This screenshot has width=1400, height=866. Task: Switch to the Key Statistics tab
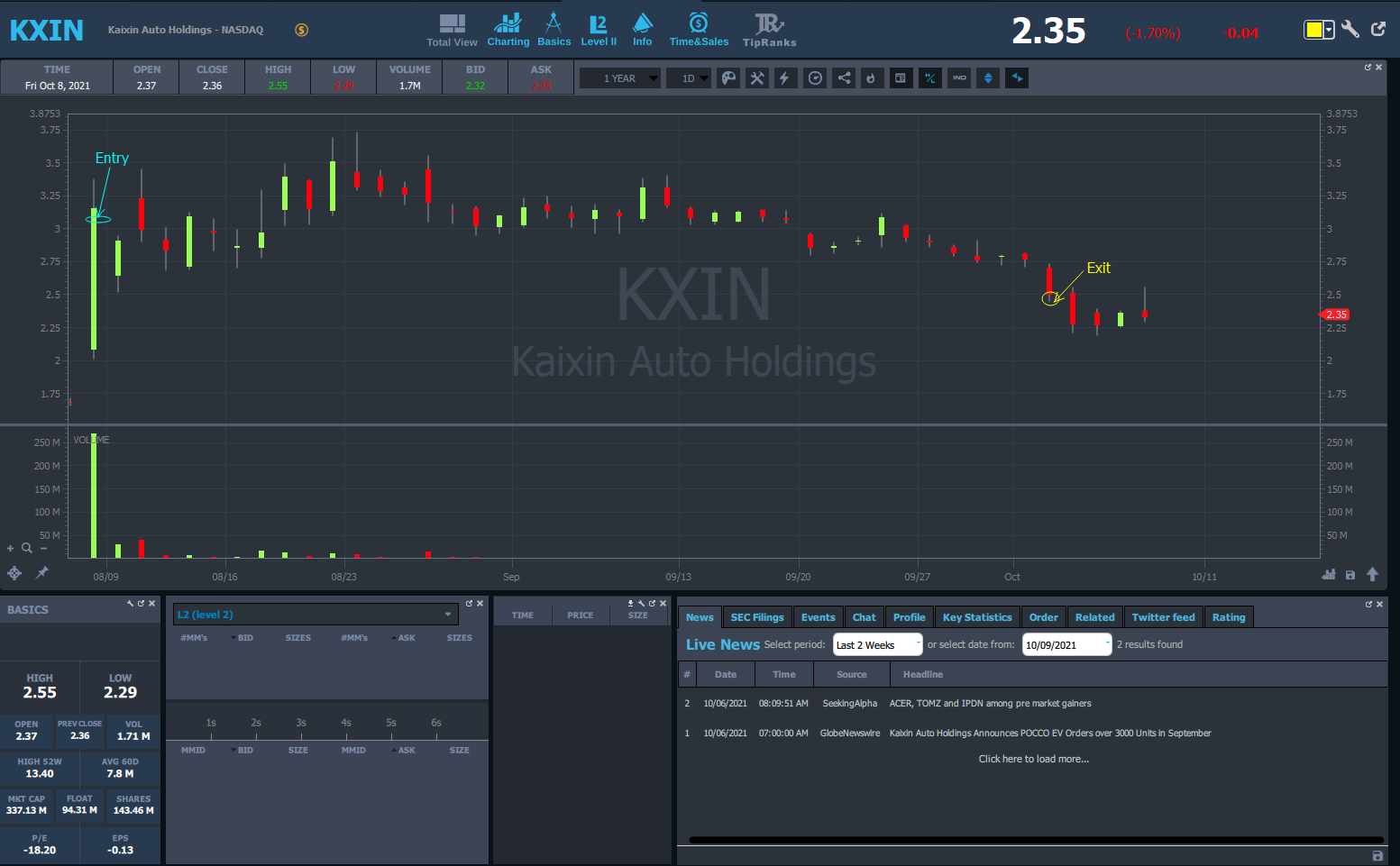coord(977,617)
